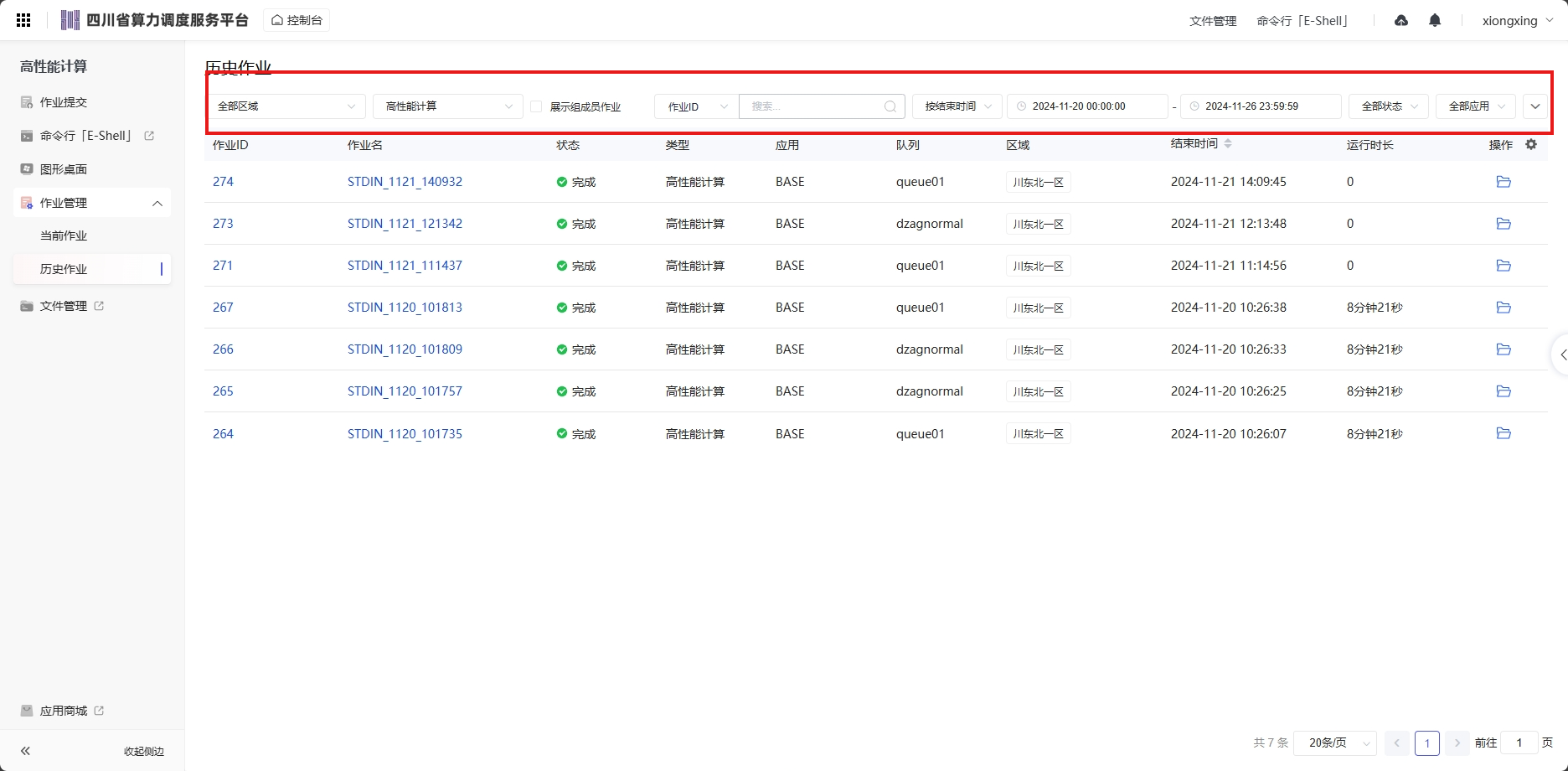Sort by 结束时间 sort arrows
1568x771 pixels.
pos(1228,144)
